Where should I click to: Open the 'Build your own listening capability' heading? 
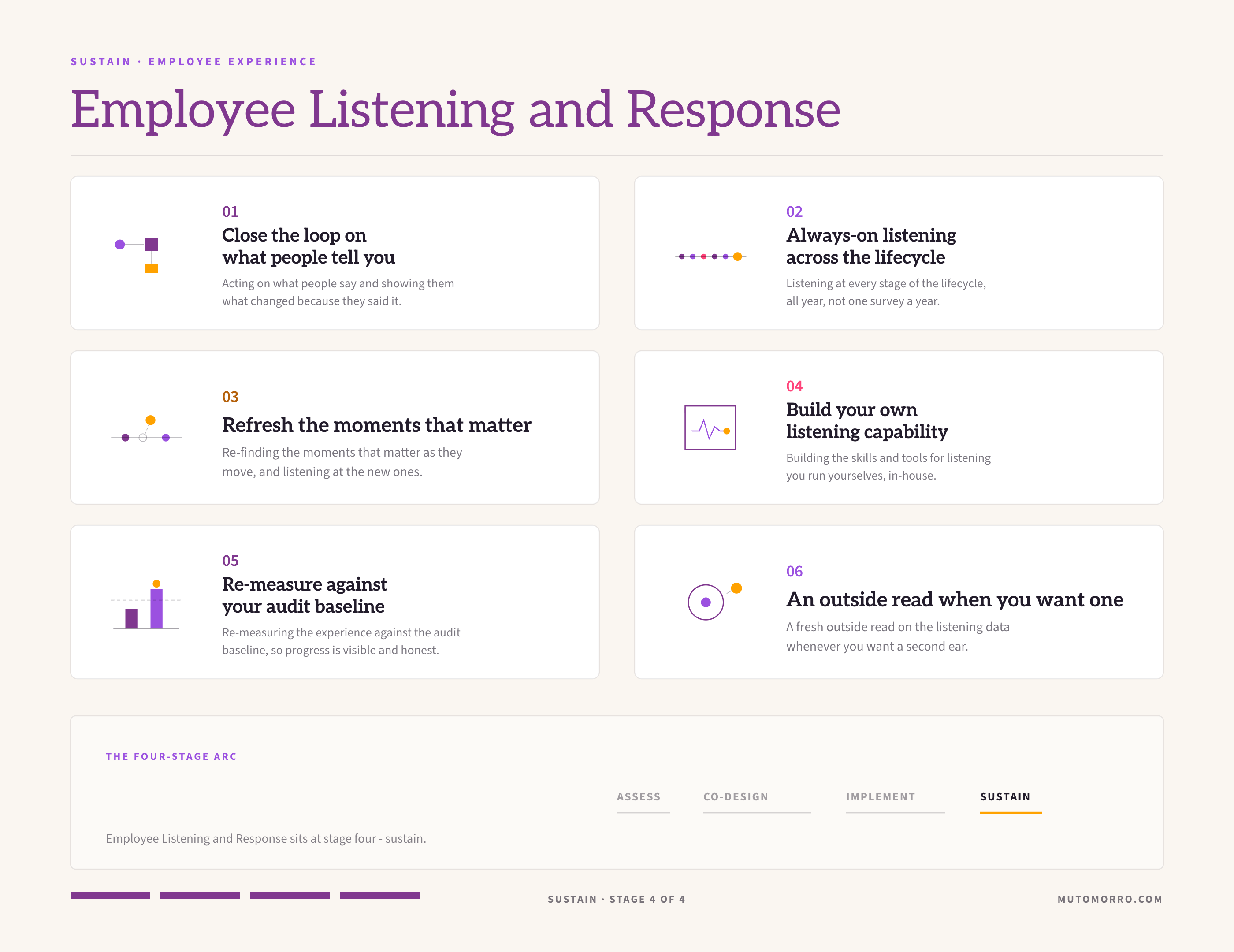[867, 420]
